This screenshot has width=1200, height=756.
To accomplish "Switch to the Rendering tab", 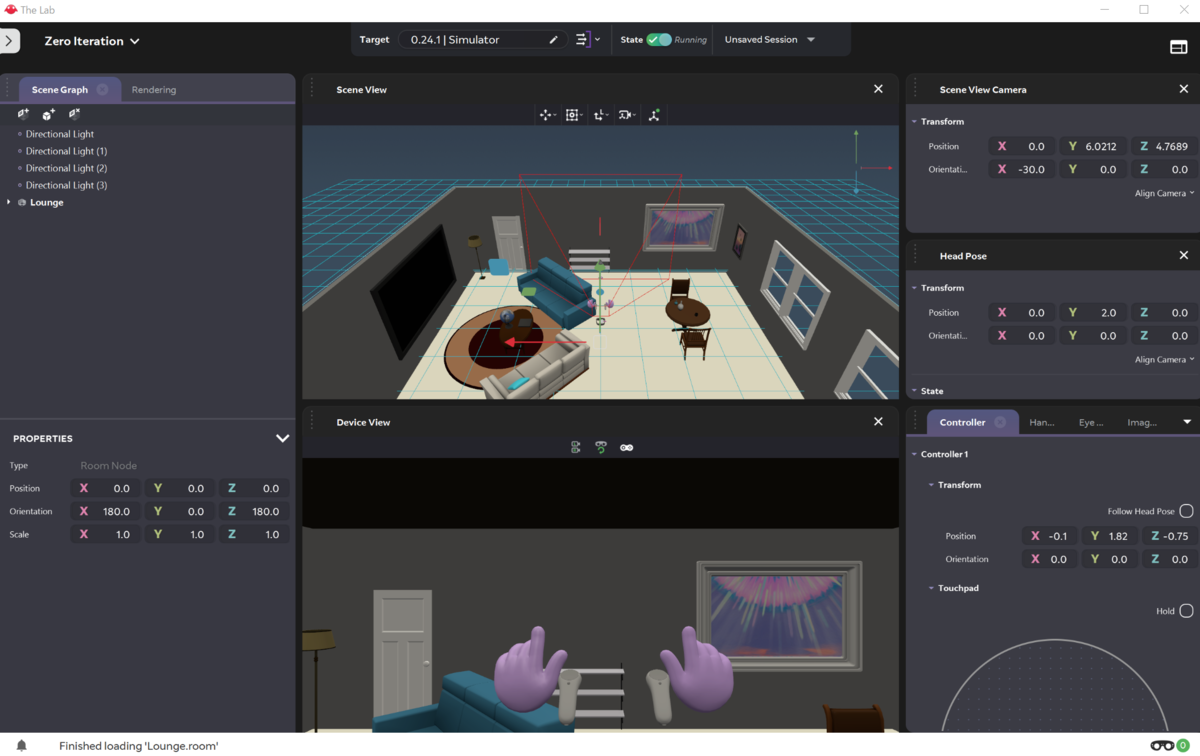I will point(154,90).
